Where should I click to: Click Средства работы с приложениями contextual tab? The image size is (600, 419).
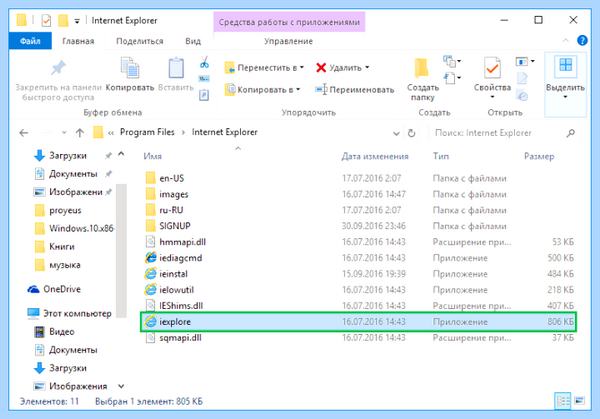[289, 22]
